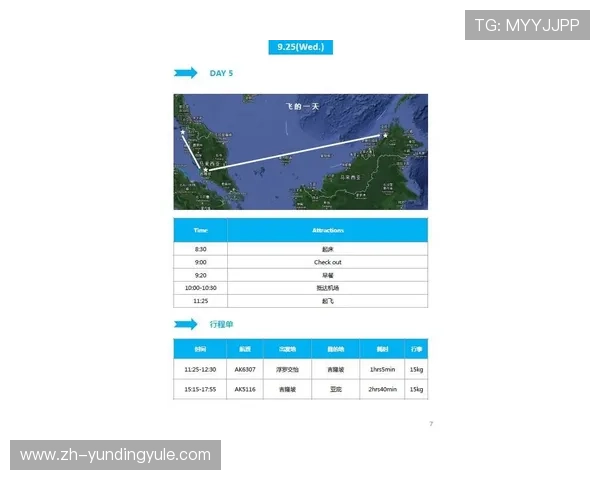Click the map title 飞的一天
Image resolution: width=600 pixels, height=480 pixels.
(x=300, y=105)
